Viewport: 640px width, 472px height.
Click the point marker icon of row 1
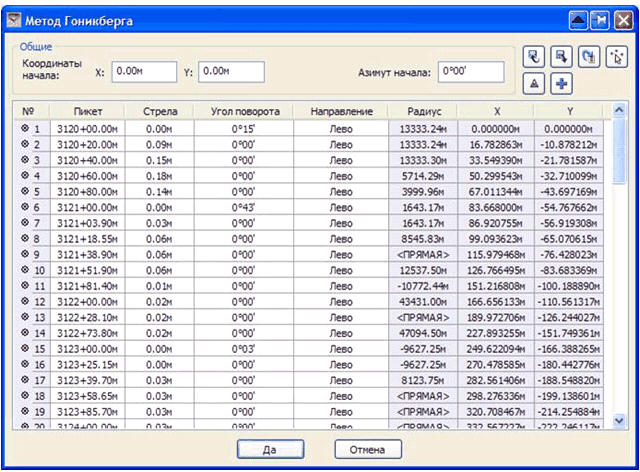[x=24, y=128]
